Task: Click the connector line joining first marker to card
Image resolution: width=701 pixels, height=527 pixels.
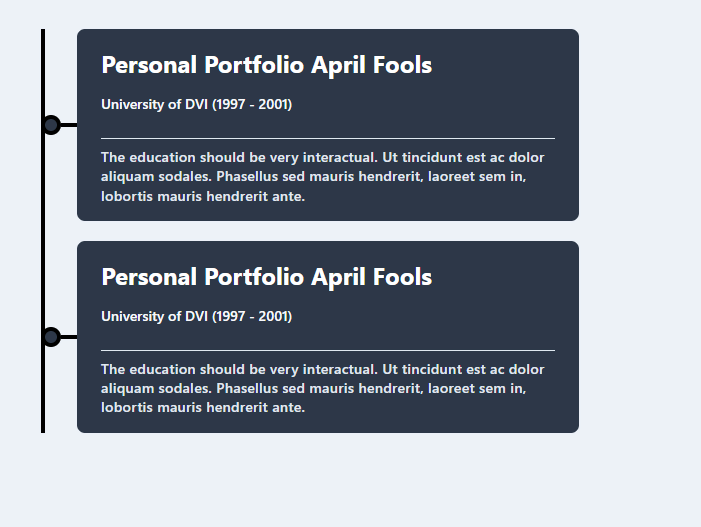Action: [x=69, y=125]
